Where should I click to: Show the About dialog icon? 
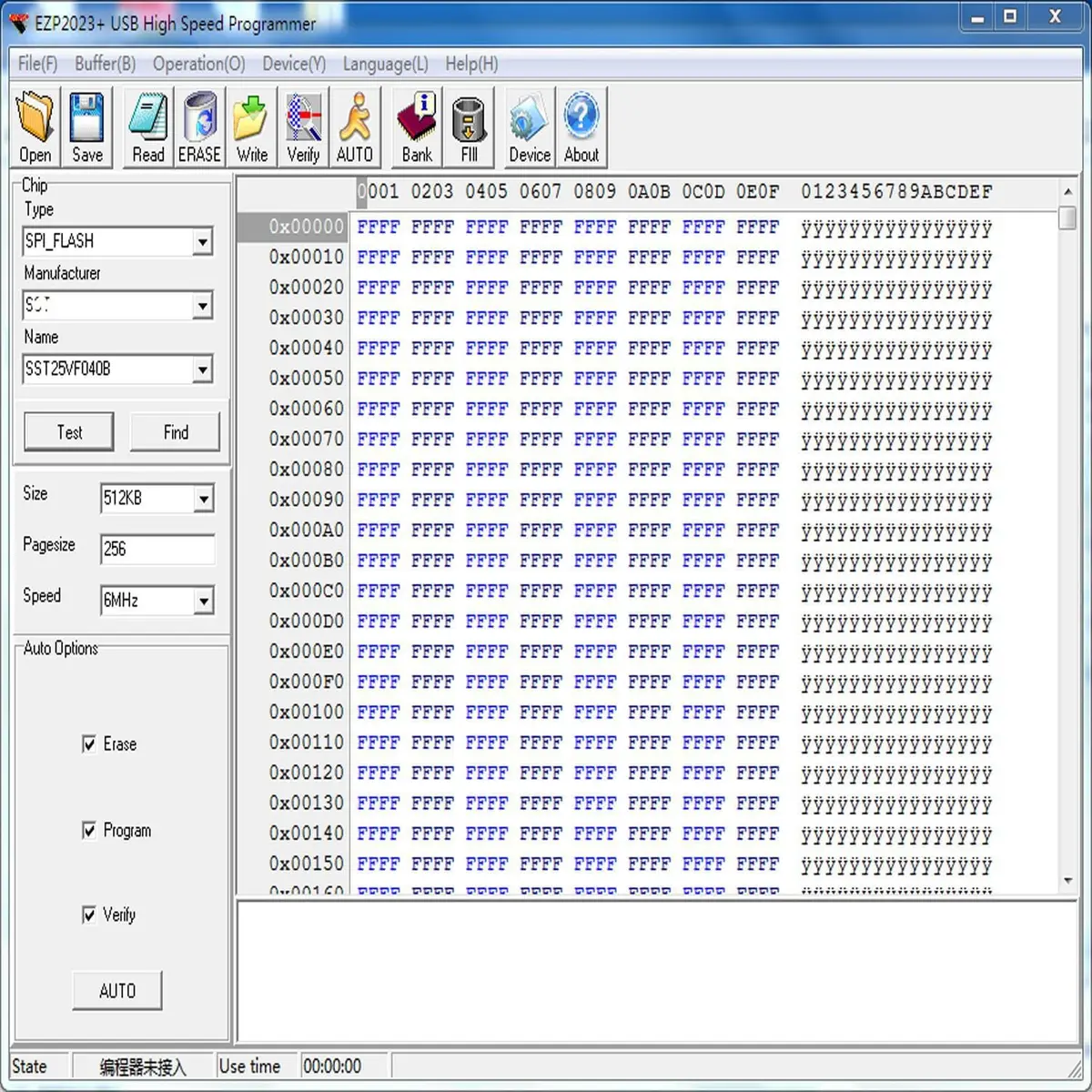click(581, 127)
